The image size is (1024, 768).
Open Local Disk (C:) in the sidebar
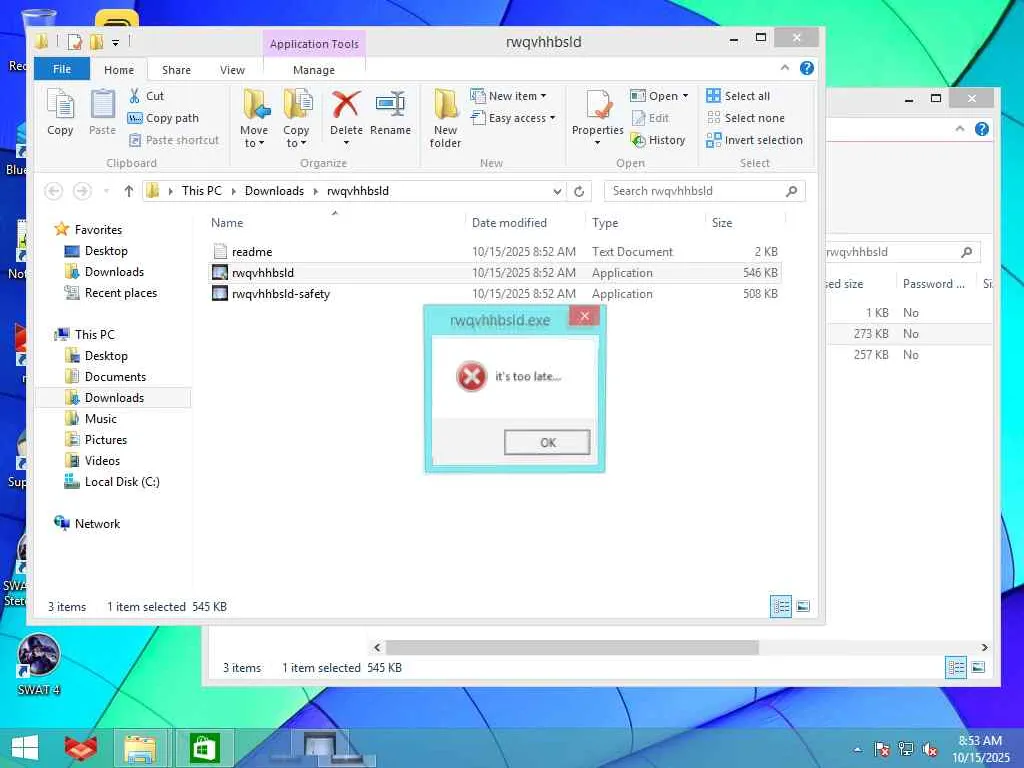click(x=112, y=482)
